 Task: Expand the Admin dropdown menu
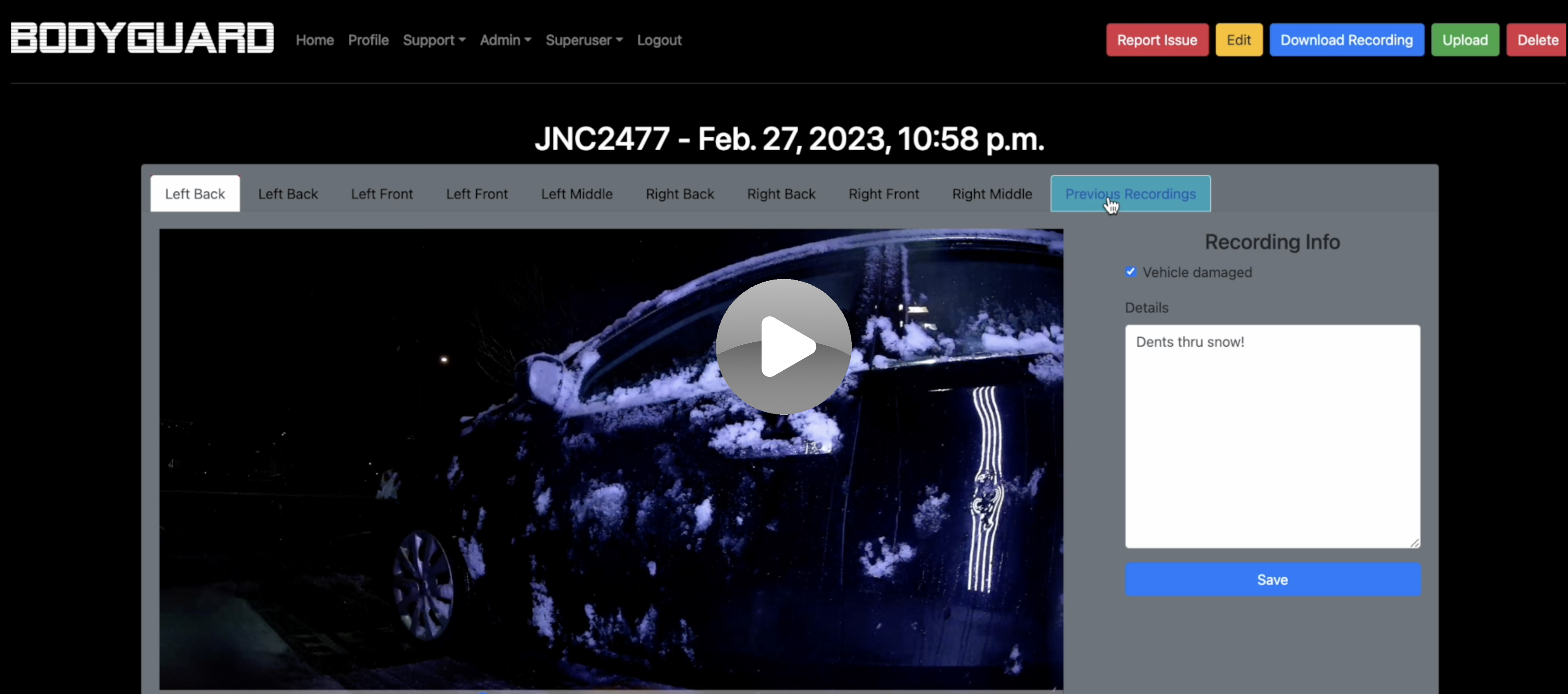(x=505, y=40)
